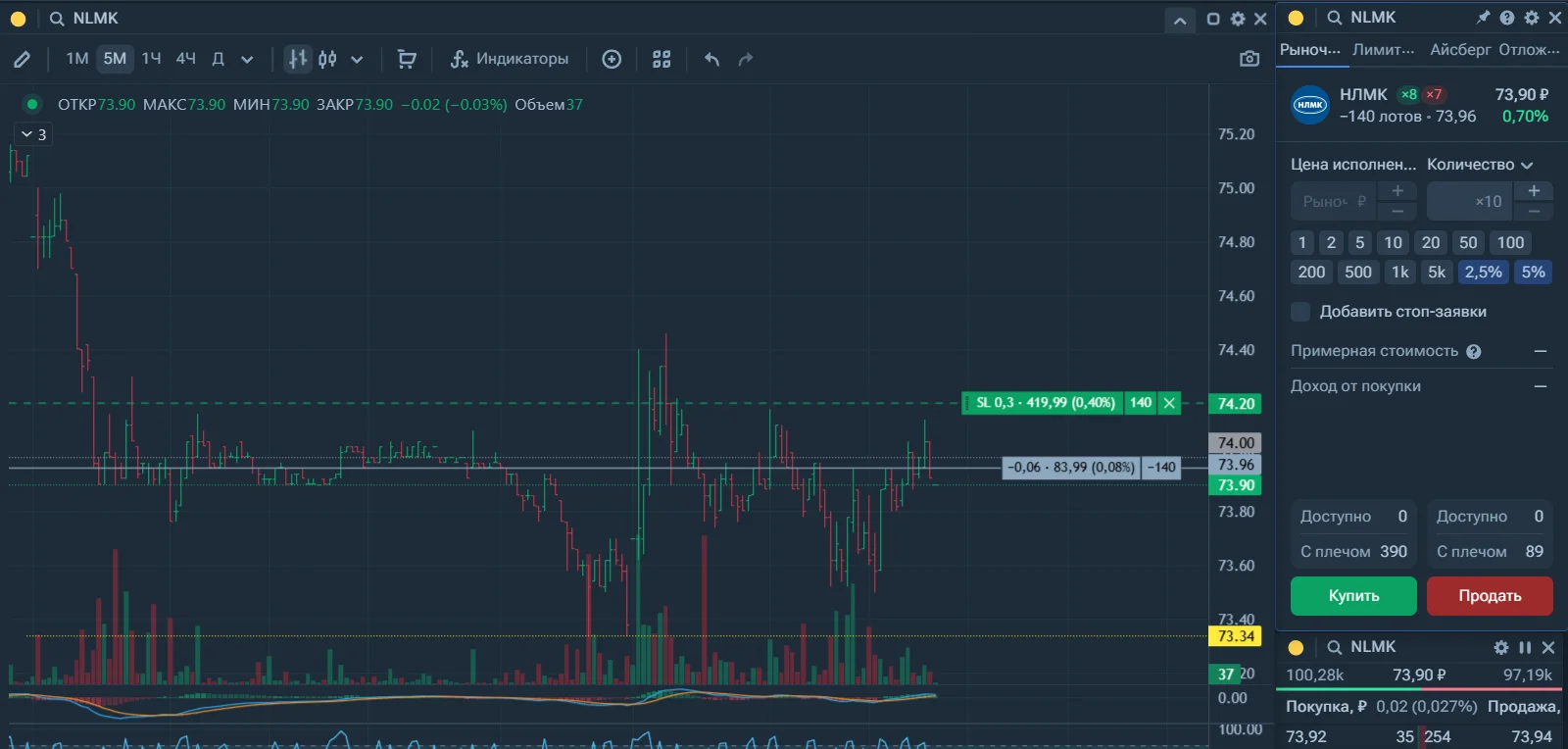Select the 4Ч timeframe

tap(186, 59)
